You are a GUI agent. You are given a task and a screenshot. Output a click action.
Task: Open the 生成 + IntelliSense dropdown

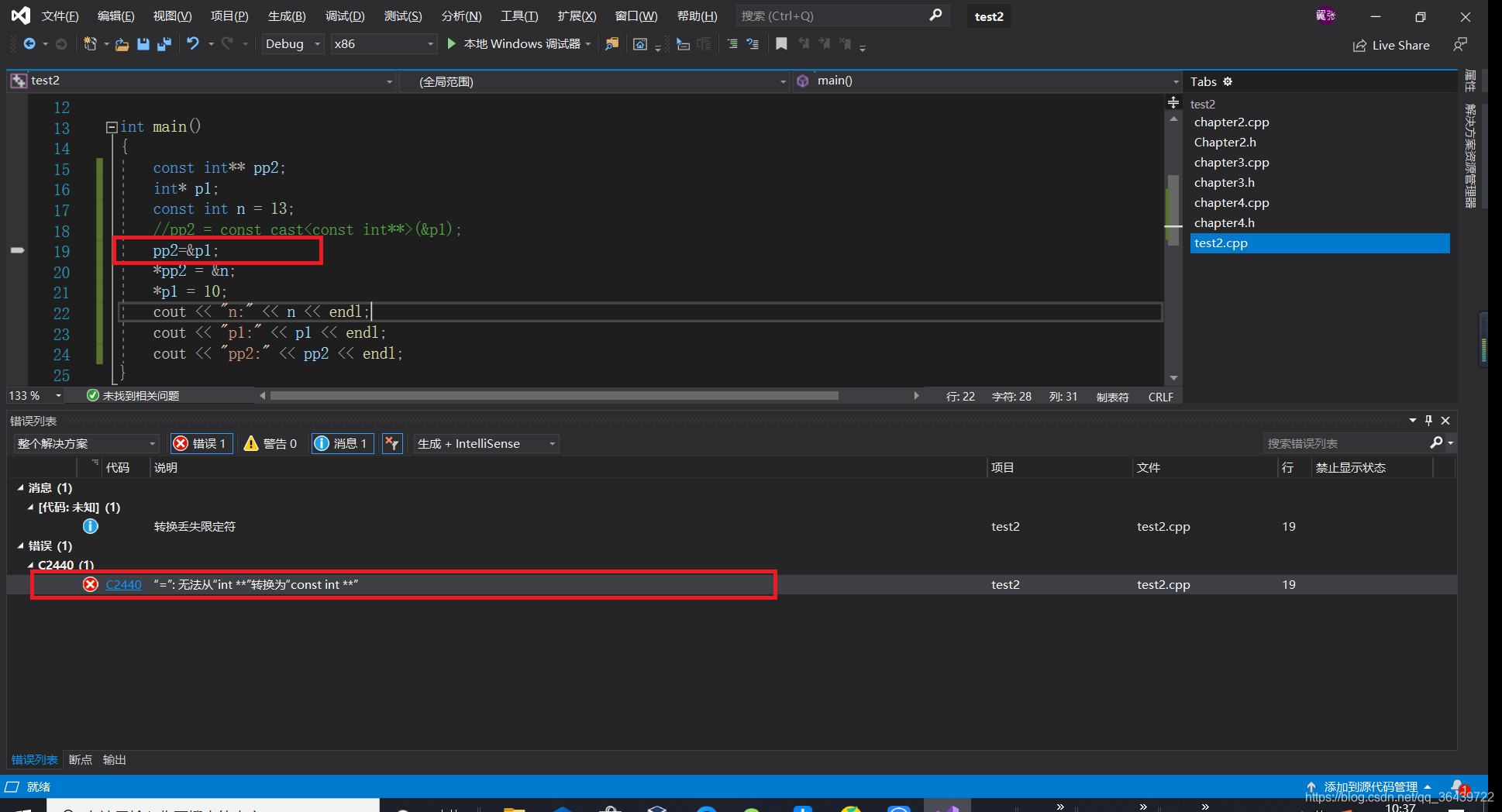pos(486,443)
